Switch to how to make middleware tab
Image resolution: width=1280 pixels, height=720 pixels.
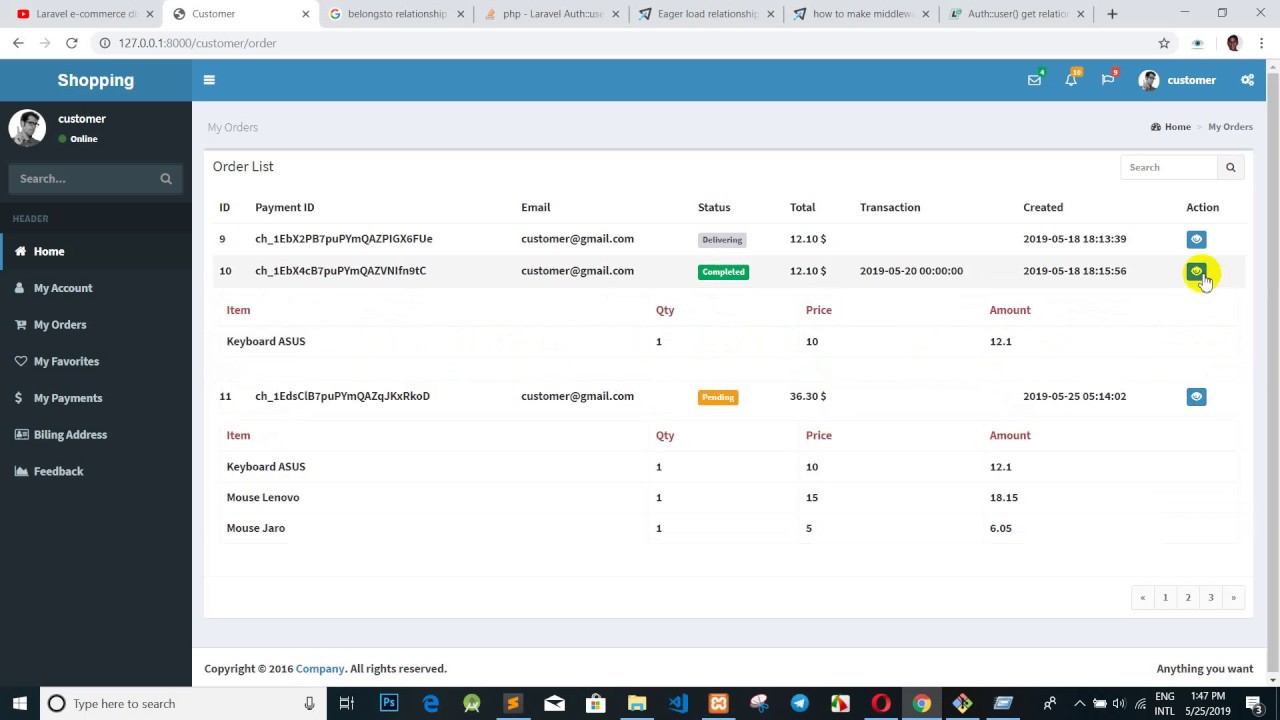(x=862, y=14)
